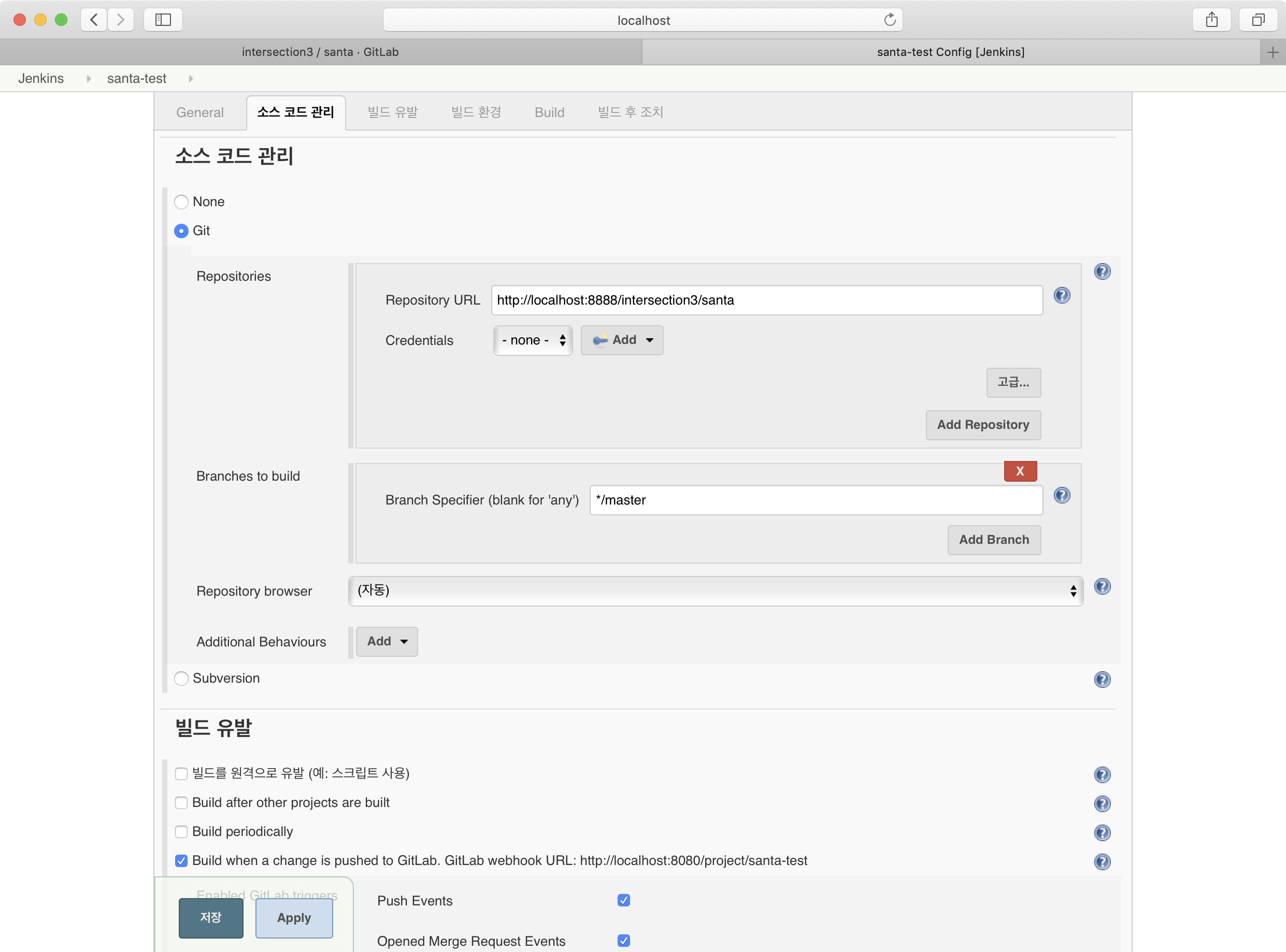Viewport: 1286px width, 952px height.
Task: Select the Subversion radio button
Action: coord(181,679)
